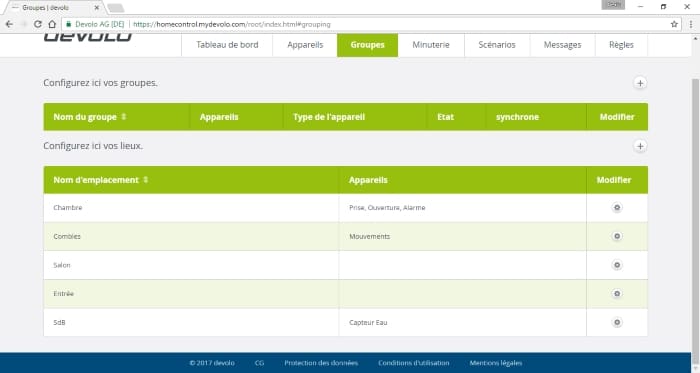Open Mentions légales footer link
Image resolution: width=700 pixels, height=373 pixels.
coord(496,363)
